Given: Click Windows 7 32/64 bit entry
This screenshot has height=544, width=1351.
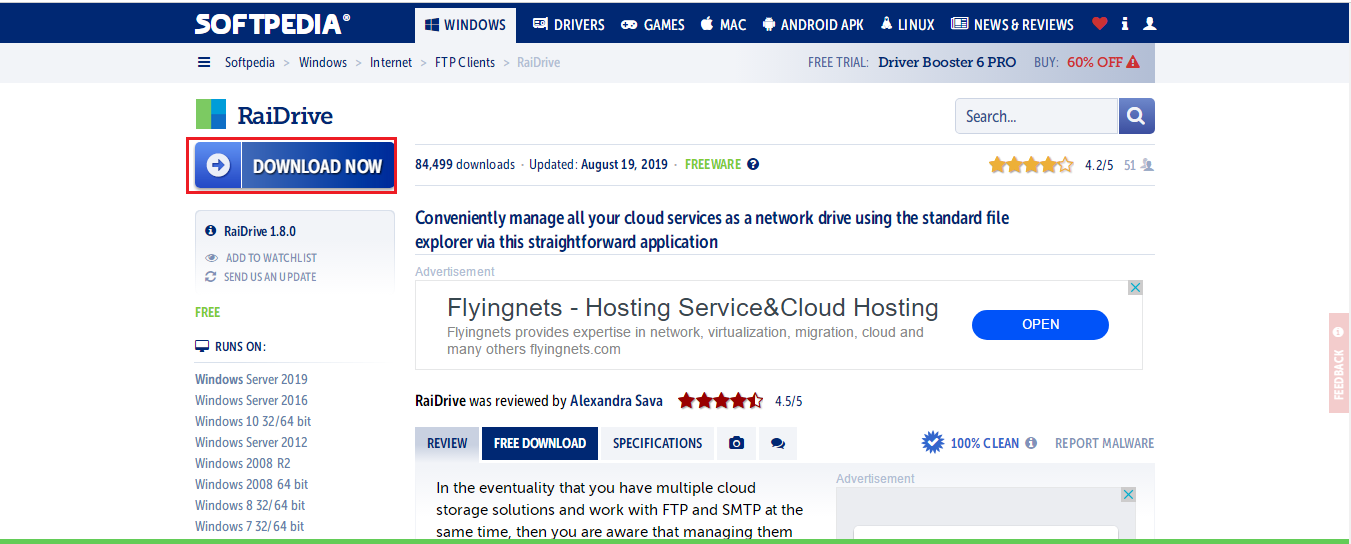Looking at the screenshot, I should point(250,526).
